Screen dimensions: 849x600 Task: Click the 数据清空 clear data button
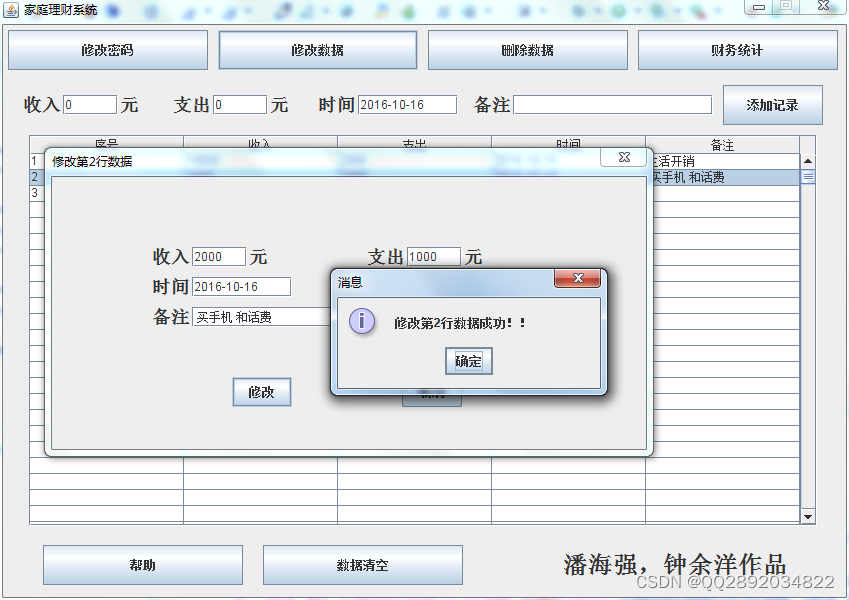coord(362,564)
